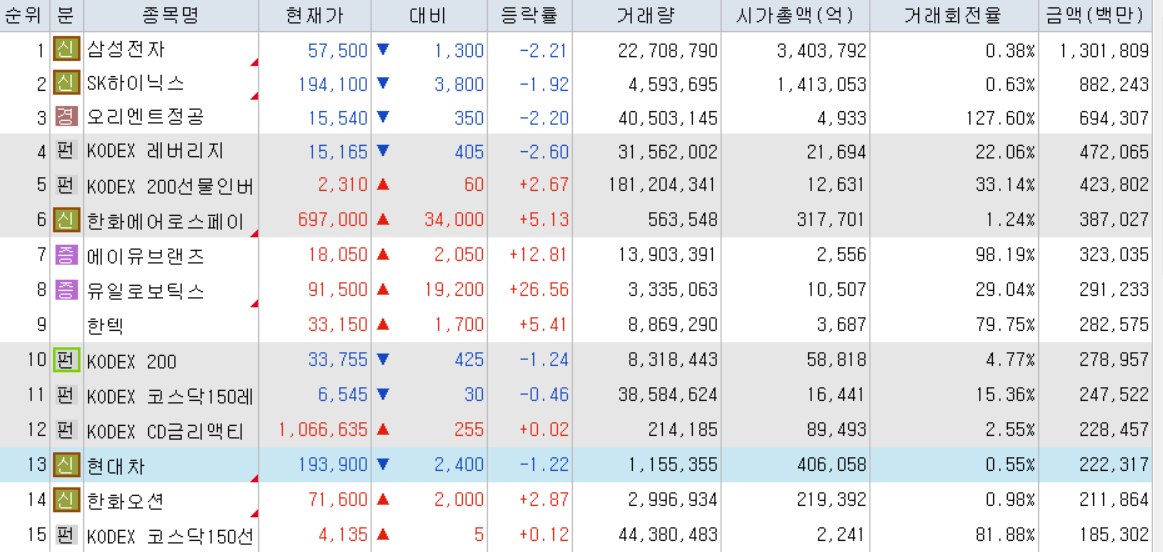Click the 펀 badge beside KODEX 코스닥150선

(x=67, y=534)
